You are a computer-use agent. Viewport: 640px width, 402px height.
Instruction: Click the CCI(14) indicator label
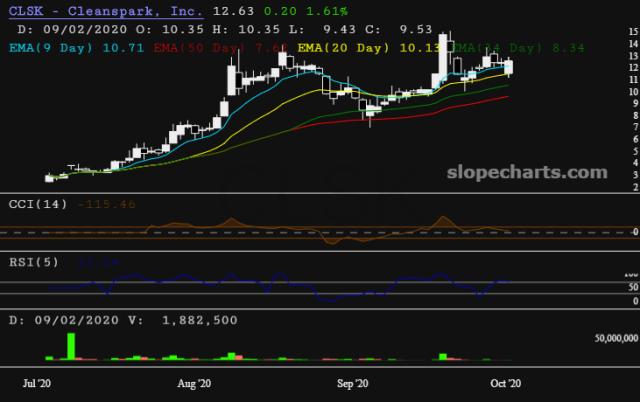[35, 204]
